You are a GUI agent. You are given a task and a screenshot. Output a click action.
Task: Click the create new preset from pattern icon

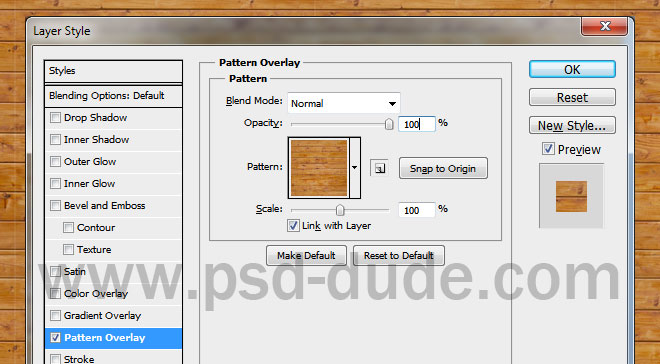380,168
